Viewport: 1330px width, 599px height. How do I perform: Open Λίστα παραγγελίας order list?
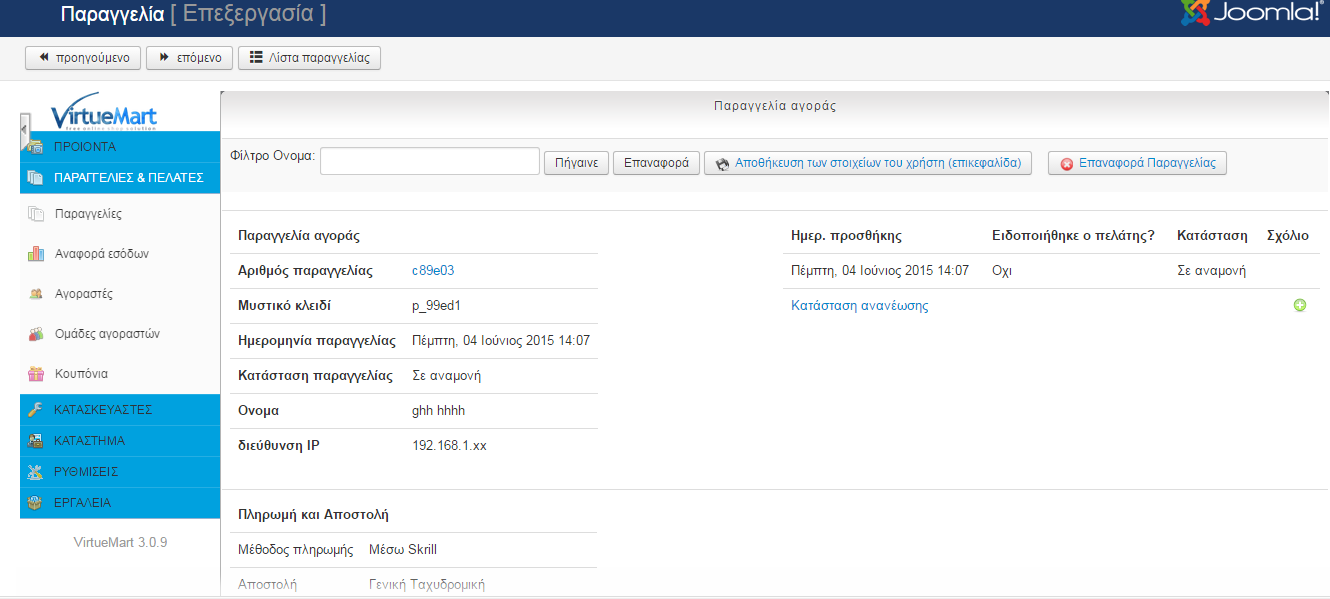[x=309, y=58]
